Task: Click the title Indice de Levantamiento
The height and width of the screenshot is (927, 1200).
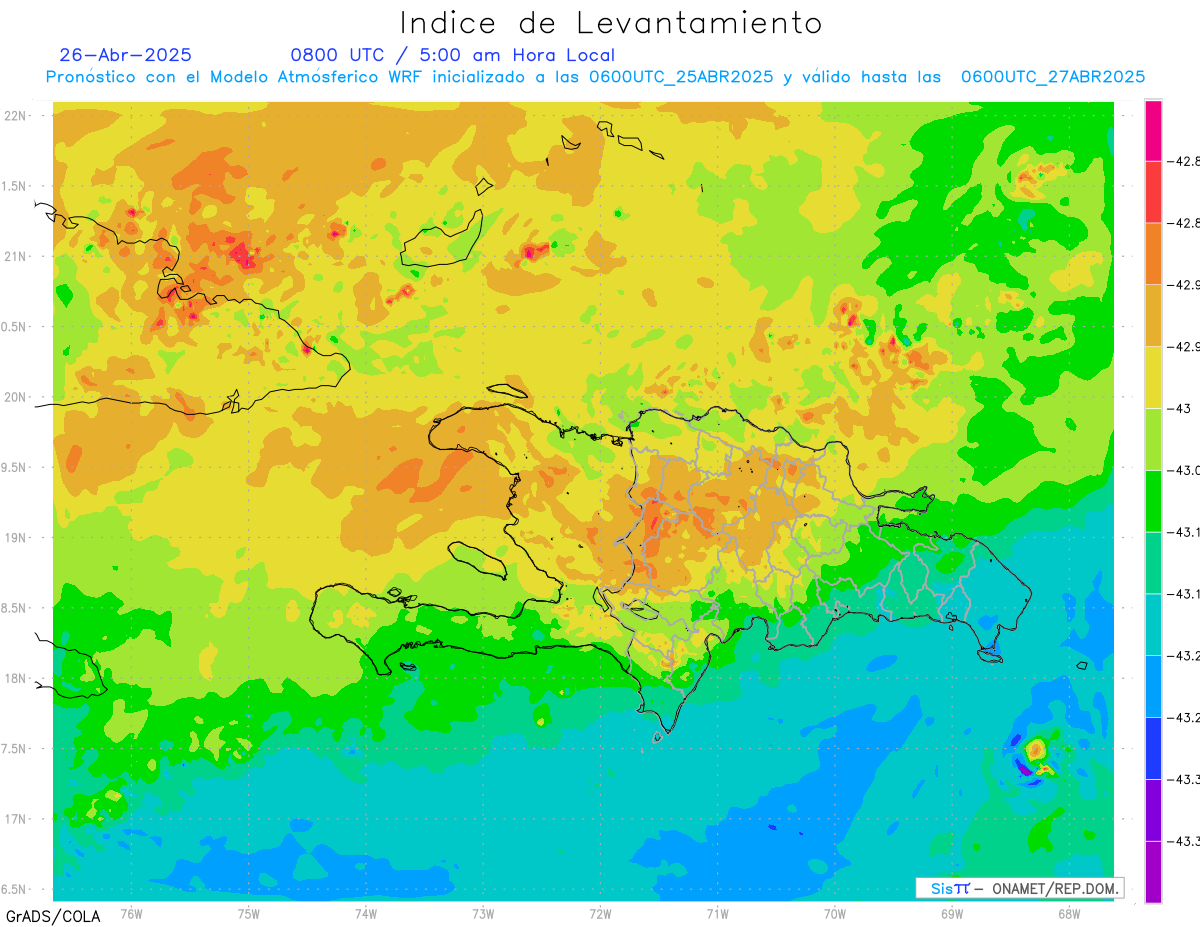Action: 611,23
